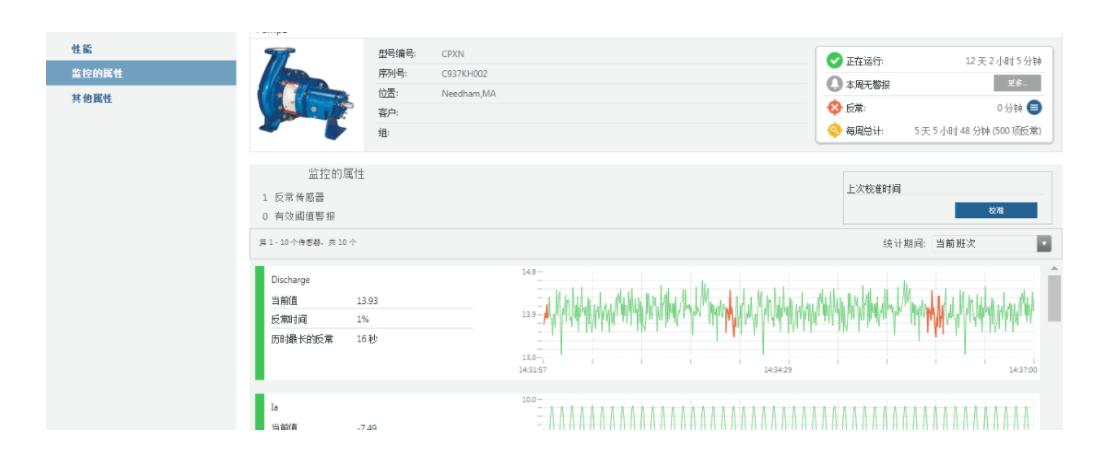The height and width of the screenshot is (450, 1119).
Task: Click the Discharge sensor name
Action: [x=290, y=280]
